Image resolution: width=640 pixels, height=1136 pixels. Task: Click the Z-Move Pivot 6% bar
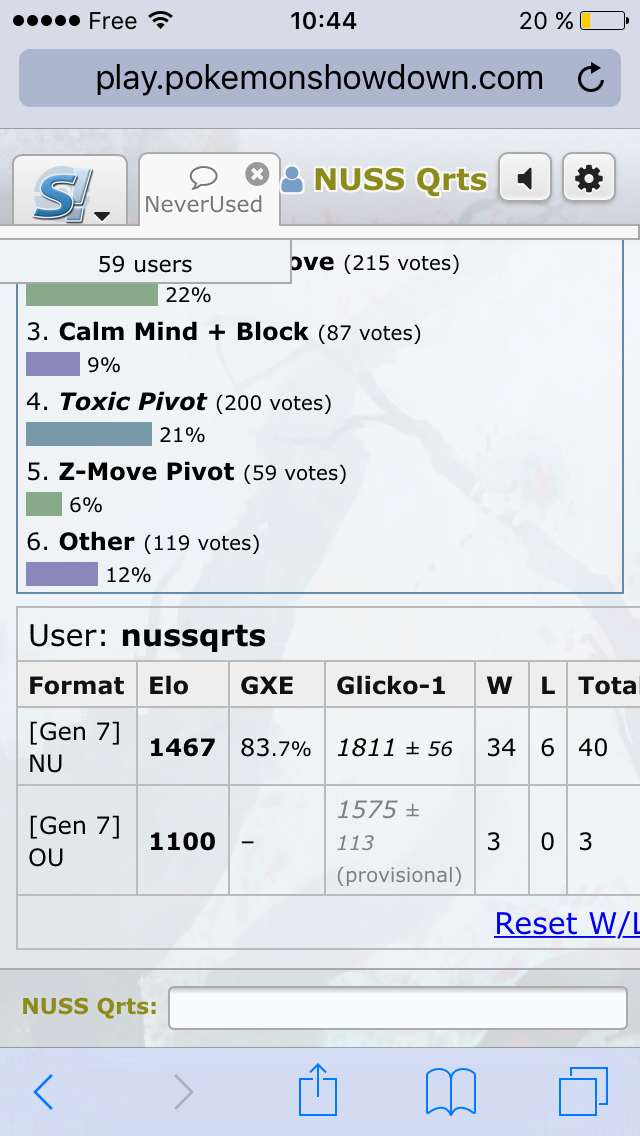click(44, 504)
